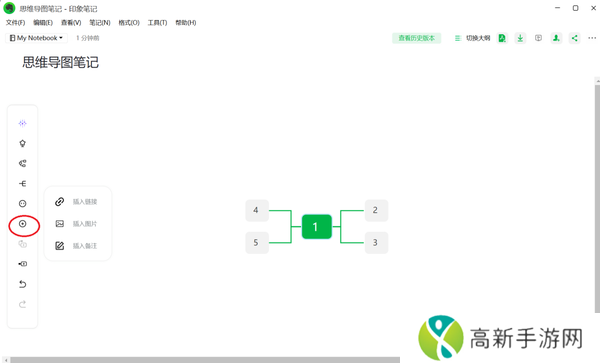Click the chain link icon for 插入链接
Image resolution: width=600 pixels, height=363 pixels.
60,202
